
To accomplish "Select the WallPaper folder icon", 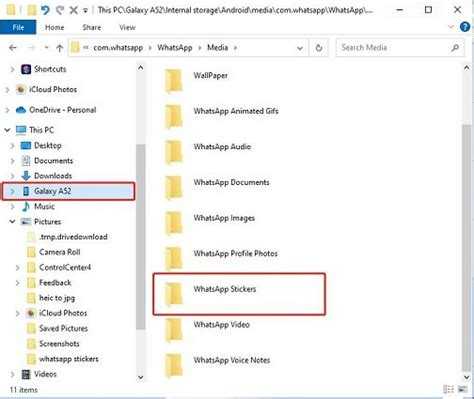I will 174,81.
